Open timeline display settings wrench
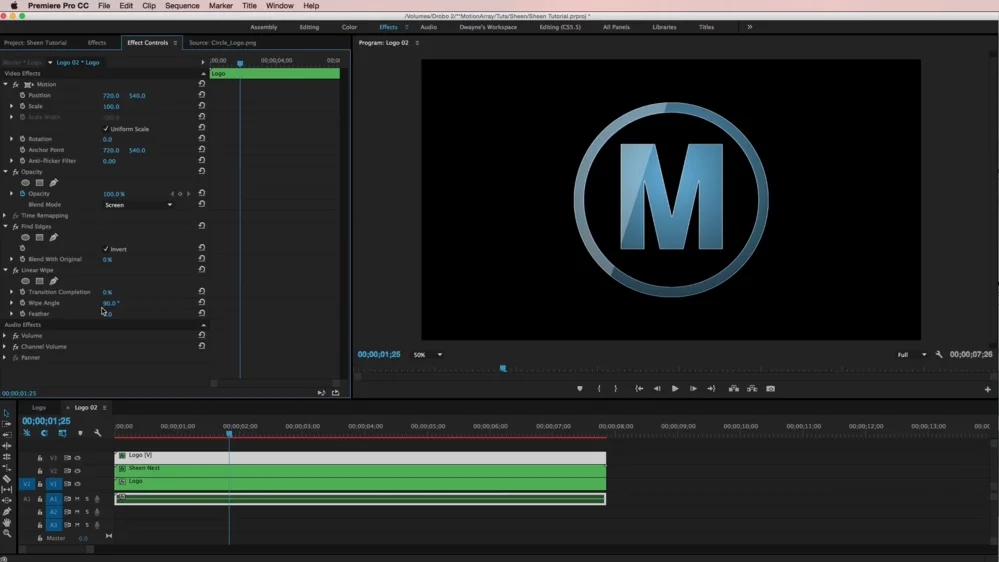 coord(97,433)
